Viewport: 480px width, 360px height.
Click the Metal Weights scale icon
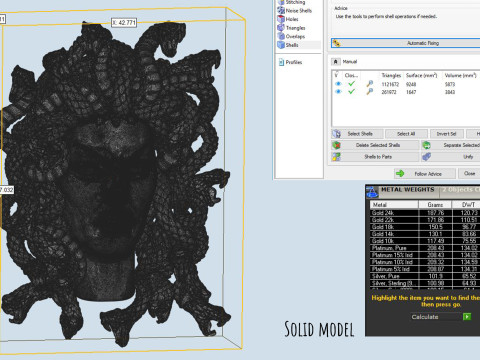(372, 192)
